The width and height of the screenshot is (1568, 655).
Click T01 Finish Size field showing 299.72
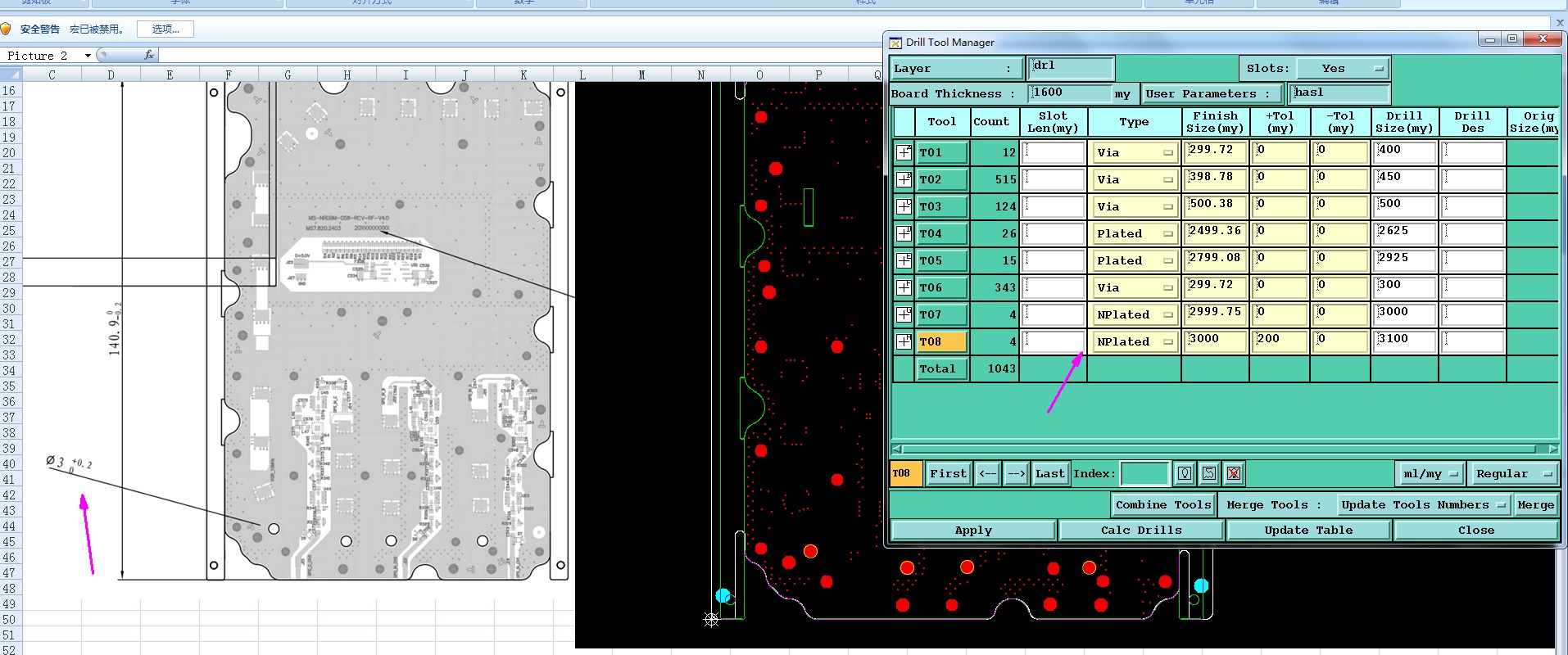[1216, 152]
